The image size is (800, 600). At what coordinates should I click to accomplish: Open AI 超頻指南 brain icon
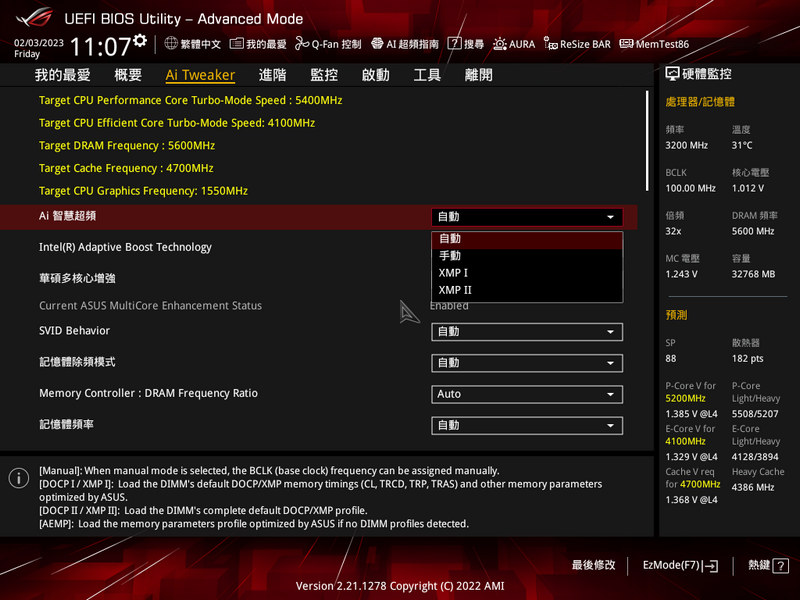point(377,43)
